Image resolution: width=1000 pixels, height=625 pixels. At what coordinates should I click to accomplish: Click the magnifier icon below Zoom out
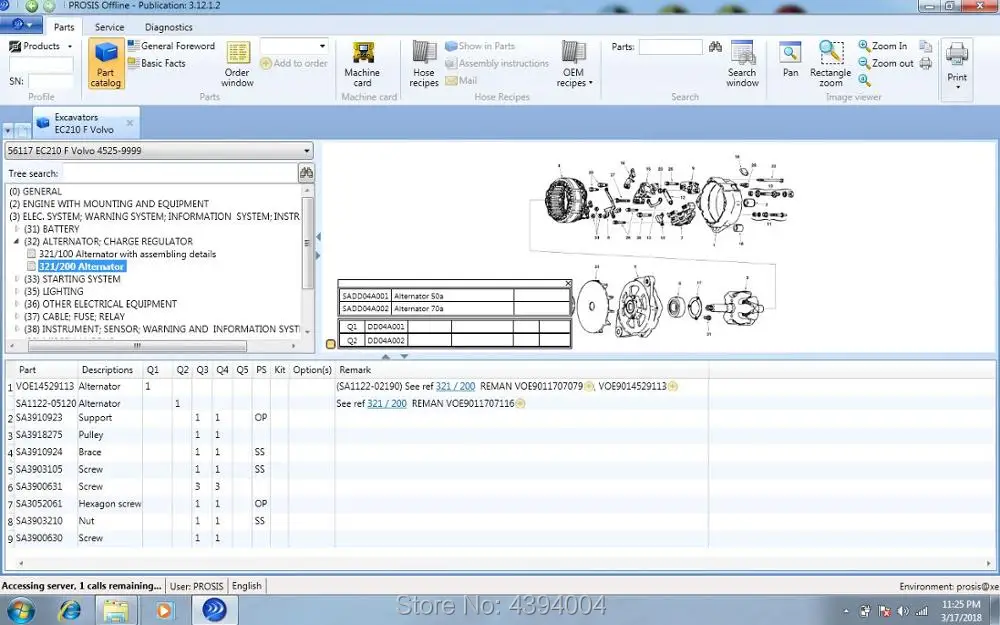pos(864,80)
